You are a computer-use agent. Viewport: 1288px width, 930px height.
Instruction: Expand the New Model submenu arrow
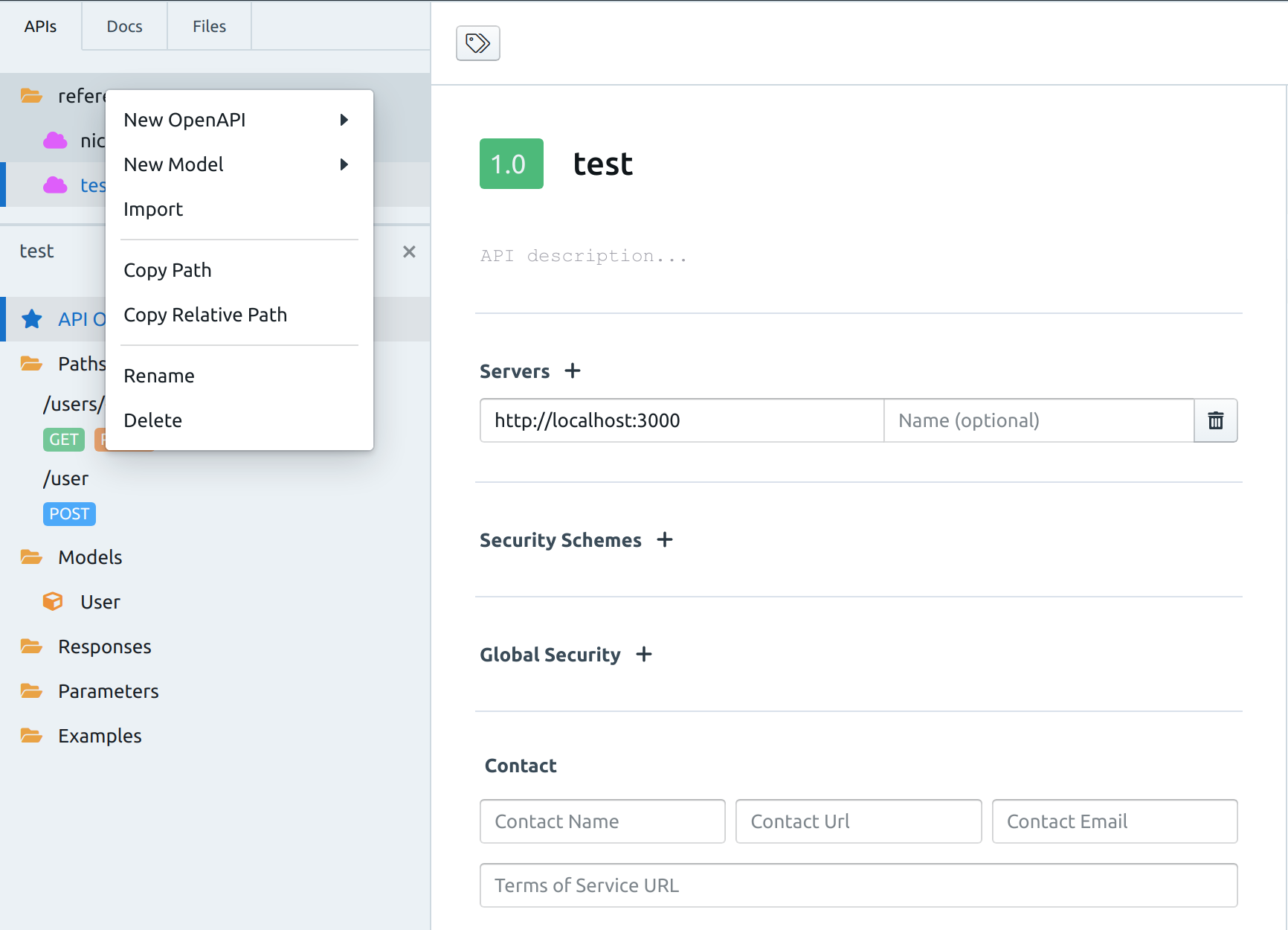coord(344,164)
